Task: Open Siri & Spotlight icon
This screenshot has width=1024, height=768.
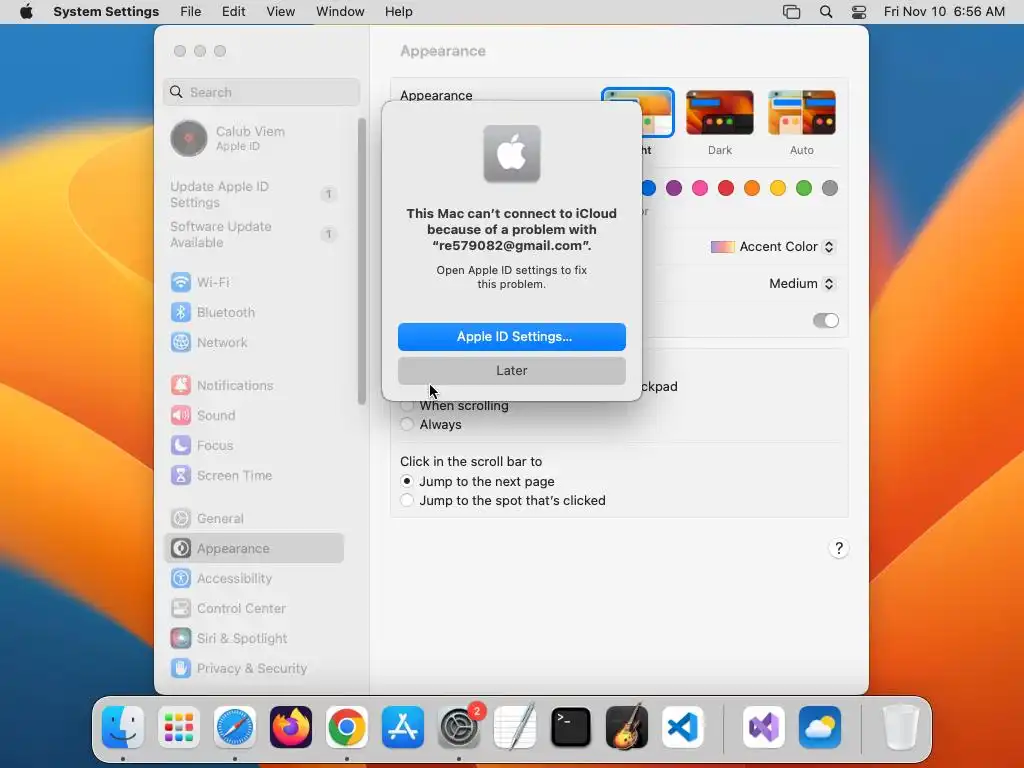Action: coord(181,639)
